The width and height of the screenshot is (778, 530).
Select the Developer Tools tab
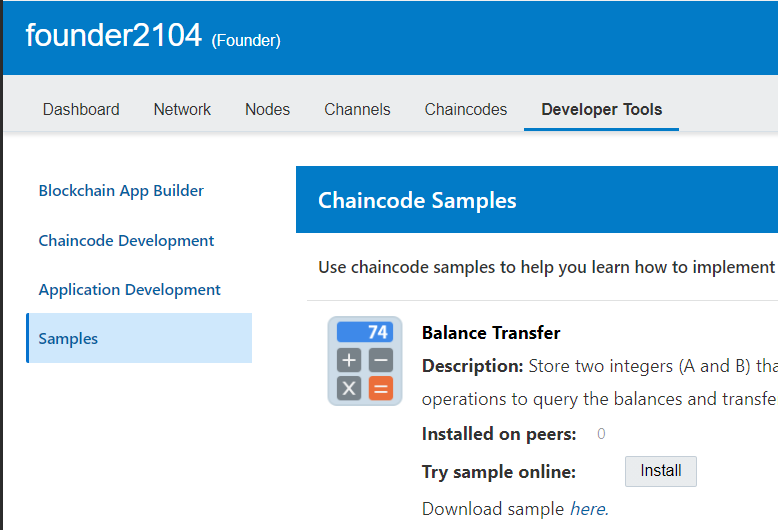click(x=601, y=110)
